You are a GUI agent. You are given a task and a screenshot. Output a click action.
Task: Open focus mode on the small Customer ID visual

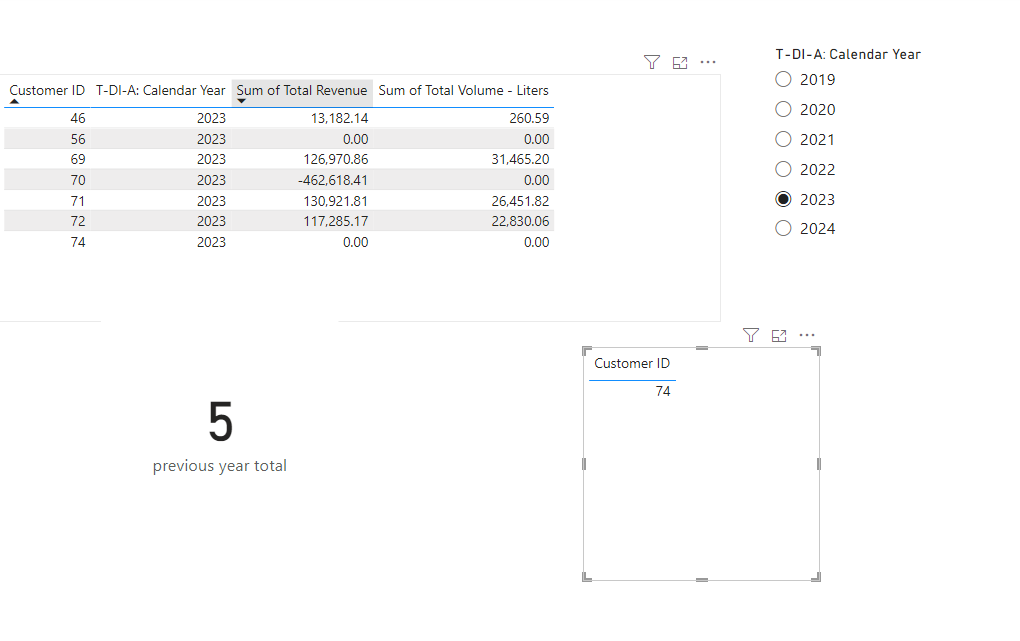(x=779, y=335)
